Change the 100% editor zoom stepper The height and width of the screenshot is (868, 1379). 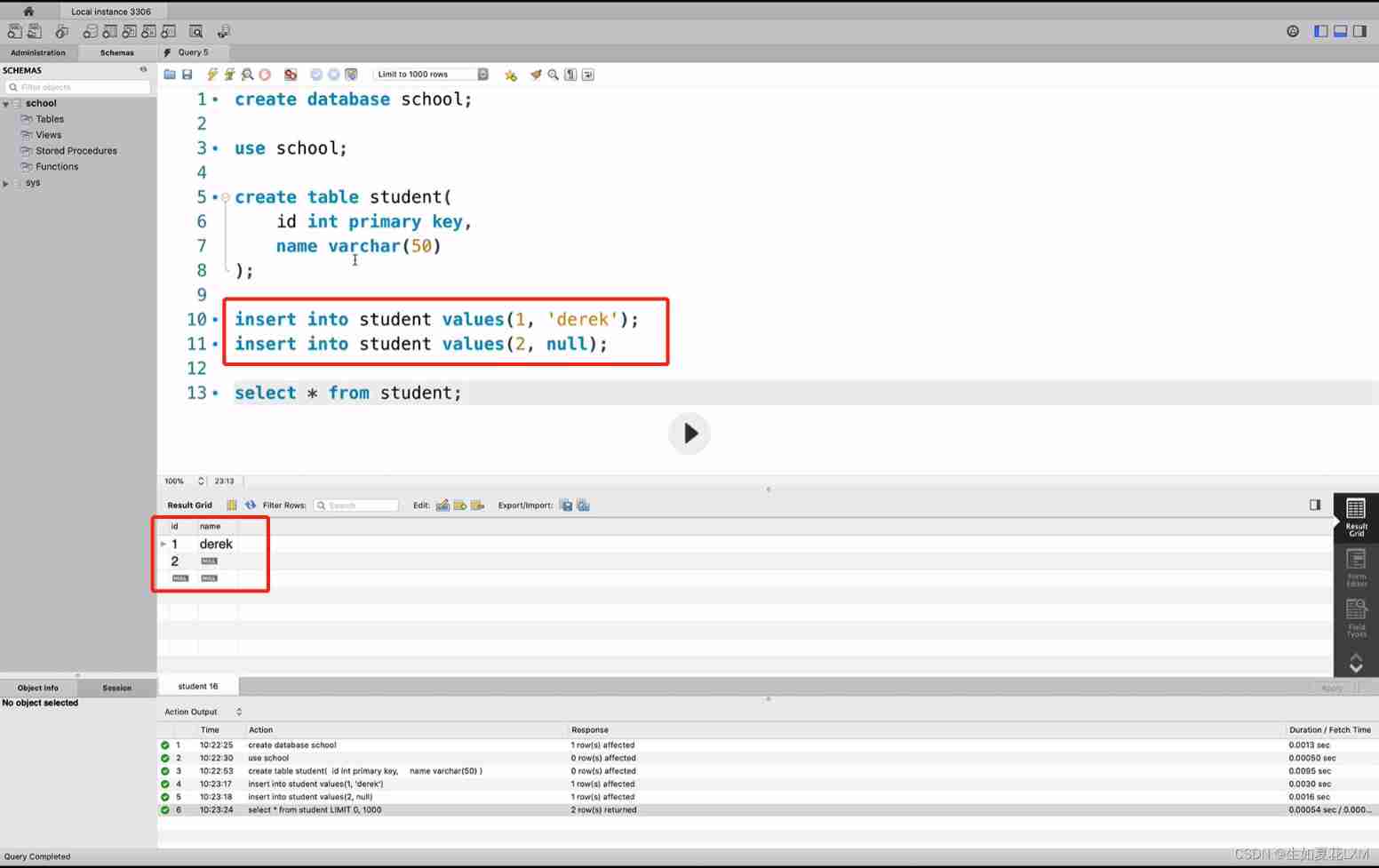click(201, 481)
